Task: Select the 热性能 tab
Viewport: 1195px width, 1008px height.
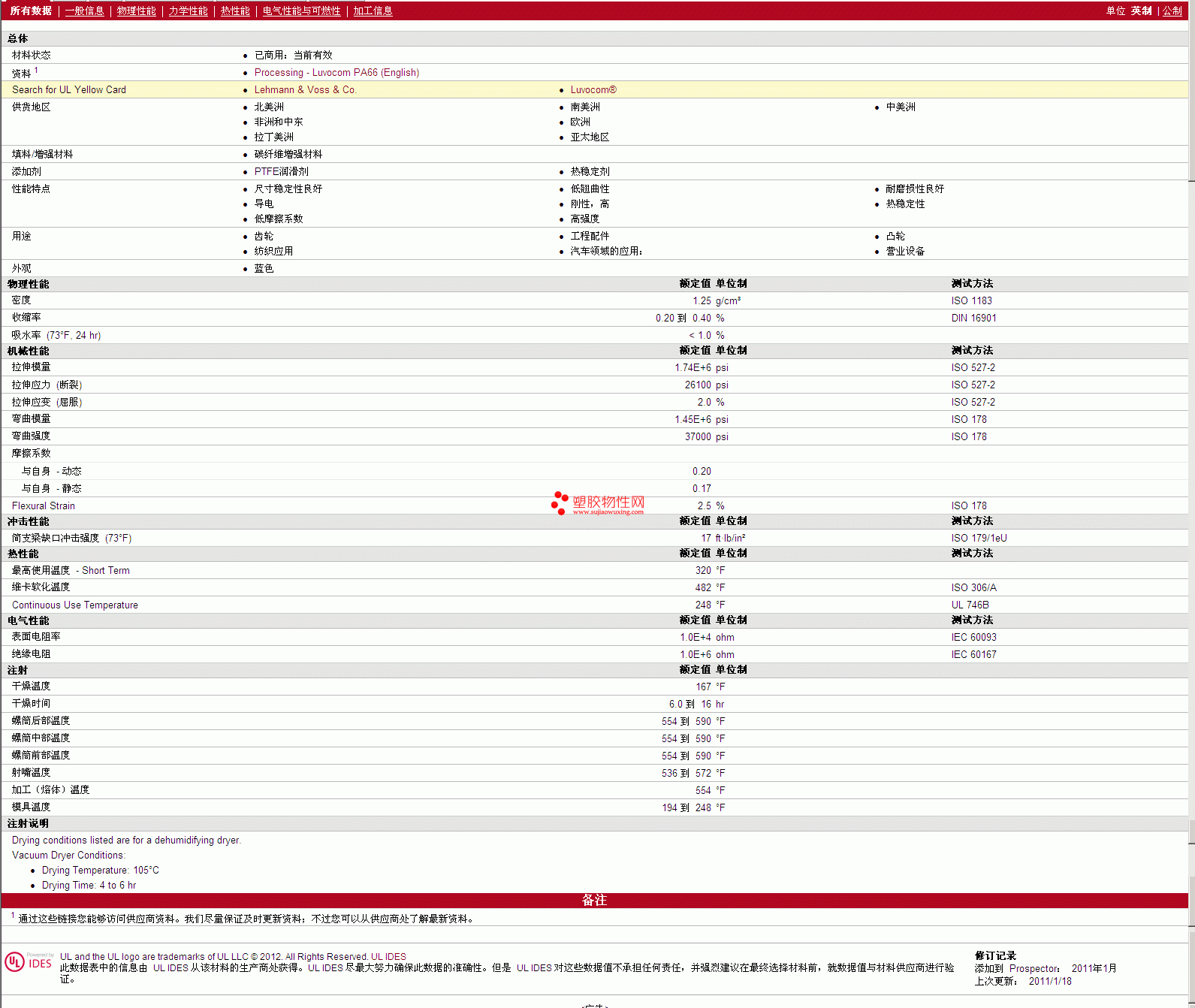Action: 235,11
